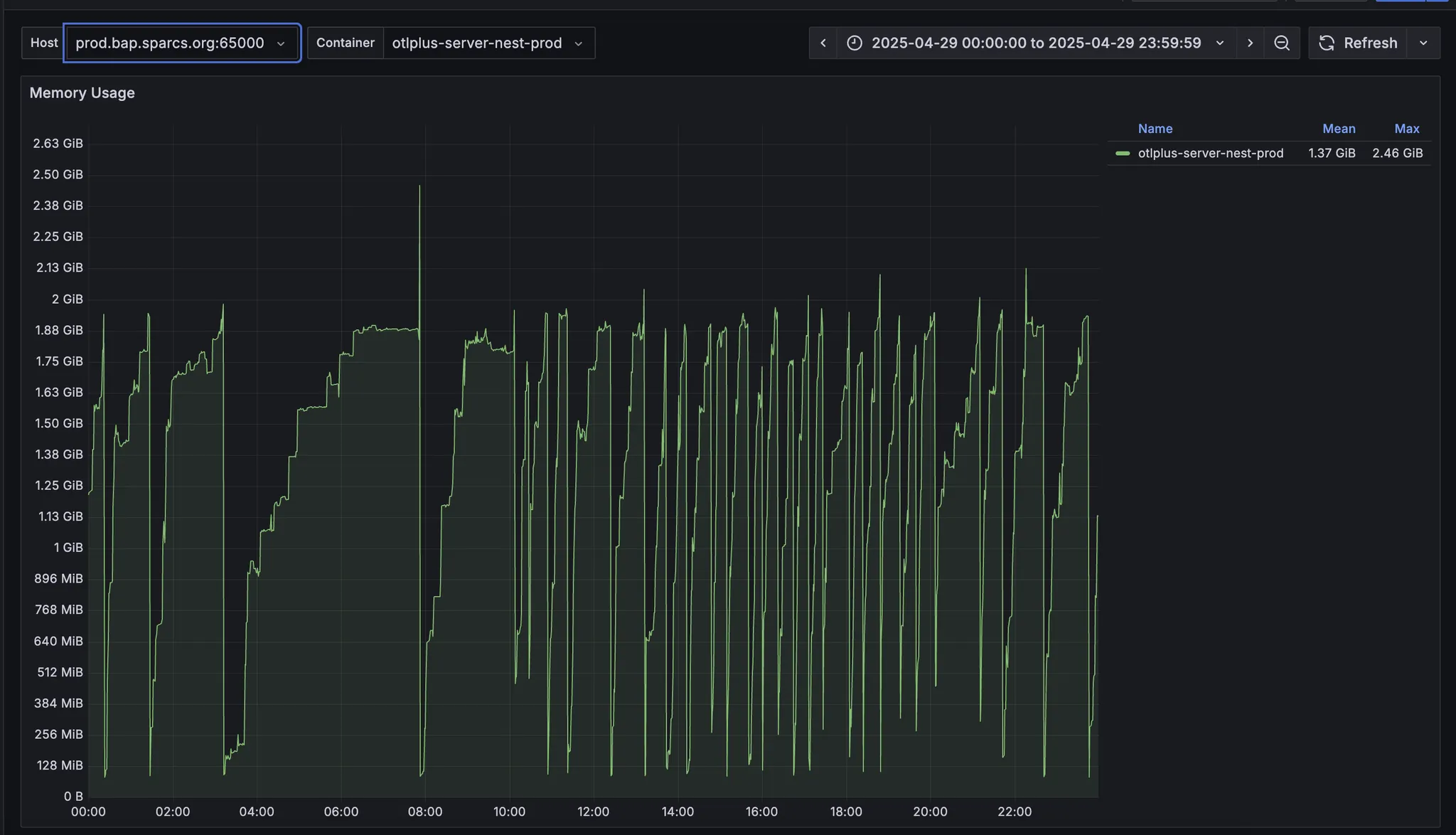The width and height of the screenshot is (1456, 835).
Task: Open the Memory Usage panel title menu
Action: tap(82, 93)
